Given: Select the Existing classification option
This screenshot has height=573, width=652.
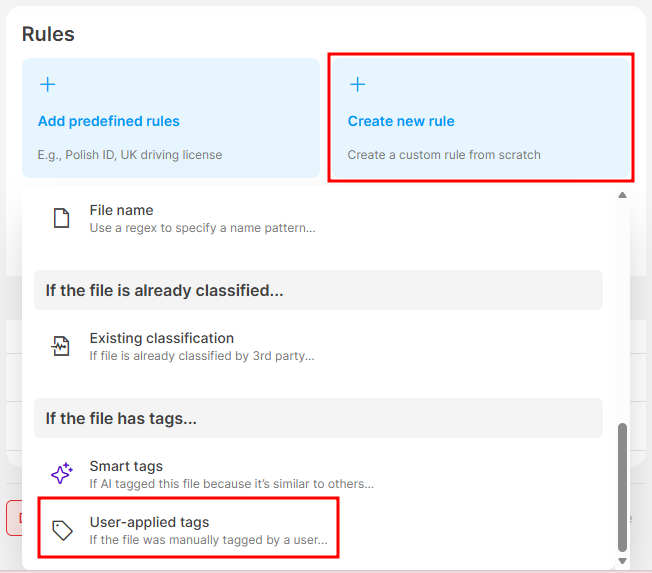Looking at the screenshot, I should click(161, 338).
